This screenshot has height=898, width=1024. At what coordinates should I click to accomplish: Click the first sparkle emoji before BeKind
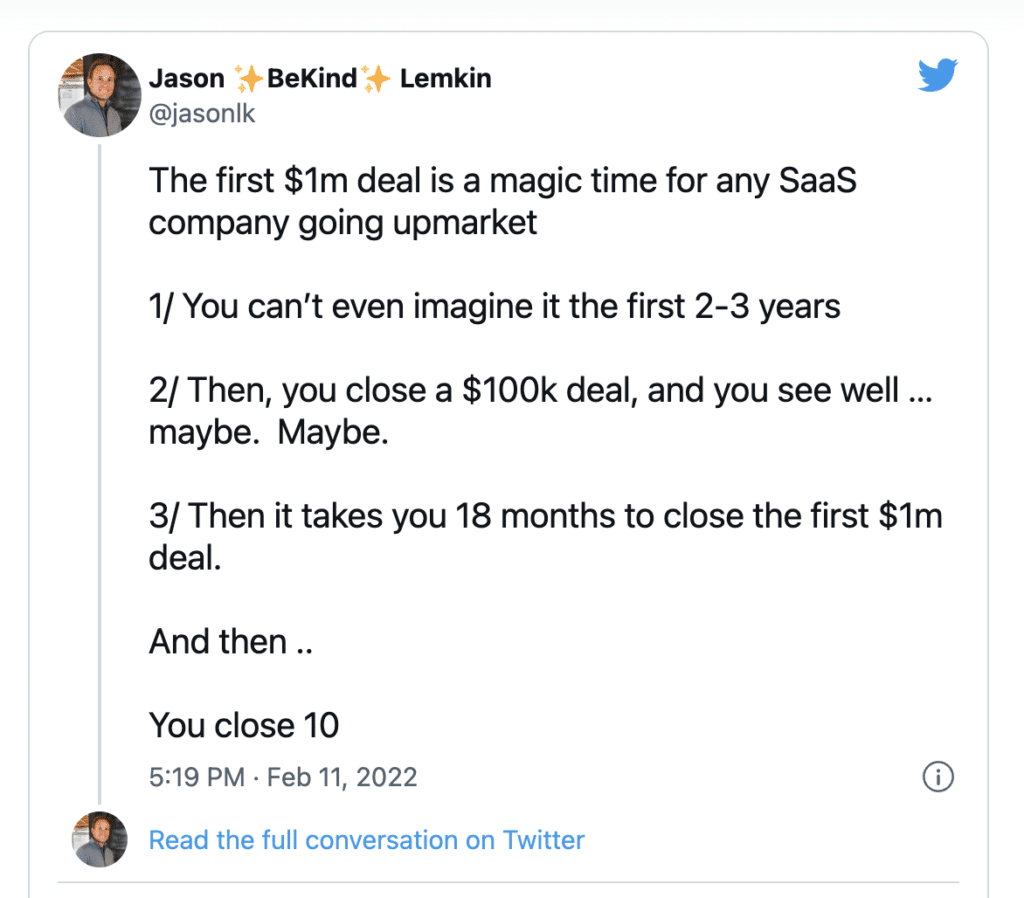[247, 79]
